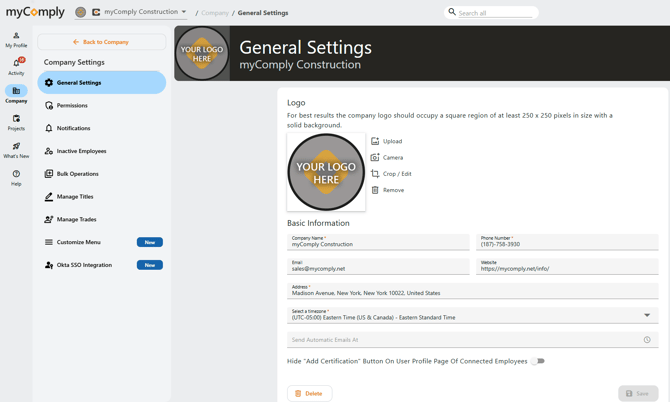670x402 pixels.
Task: Click the Company Name field
Action: point(378,242)
